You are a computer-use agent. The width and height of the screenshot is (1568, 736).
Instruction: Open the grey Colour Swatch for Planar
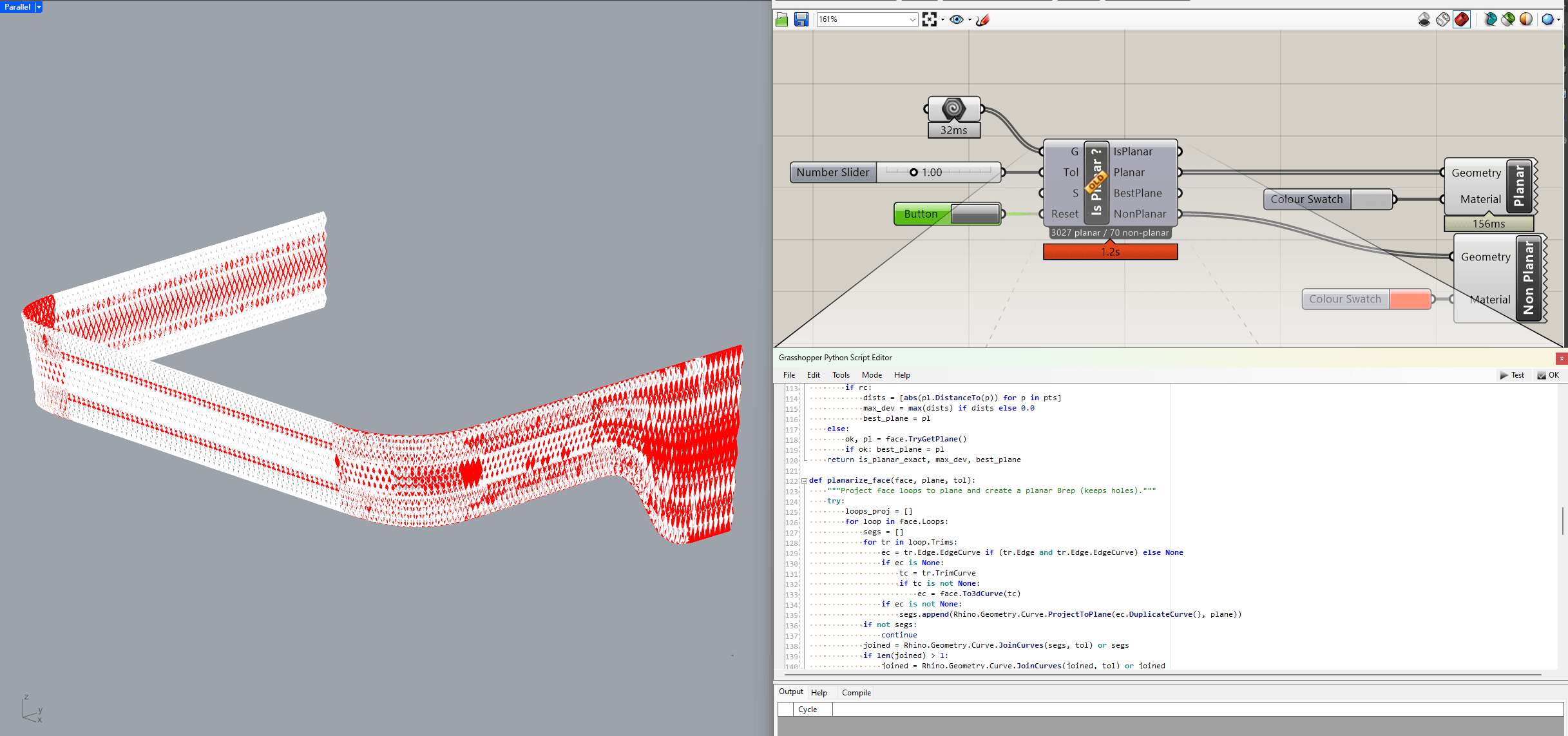click(x=1371, y=199)
